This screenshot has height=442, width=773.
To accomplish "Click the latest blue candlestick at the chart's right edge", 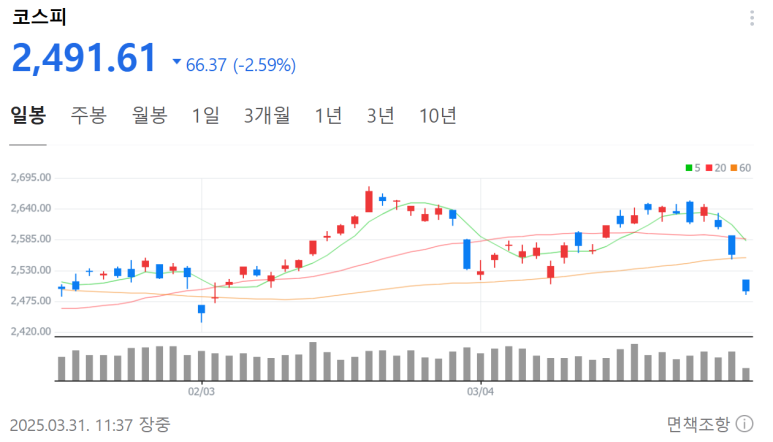I will [746, 286].
